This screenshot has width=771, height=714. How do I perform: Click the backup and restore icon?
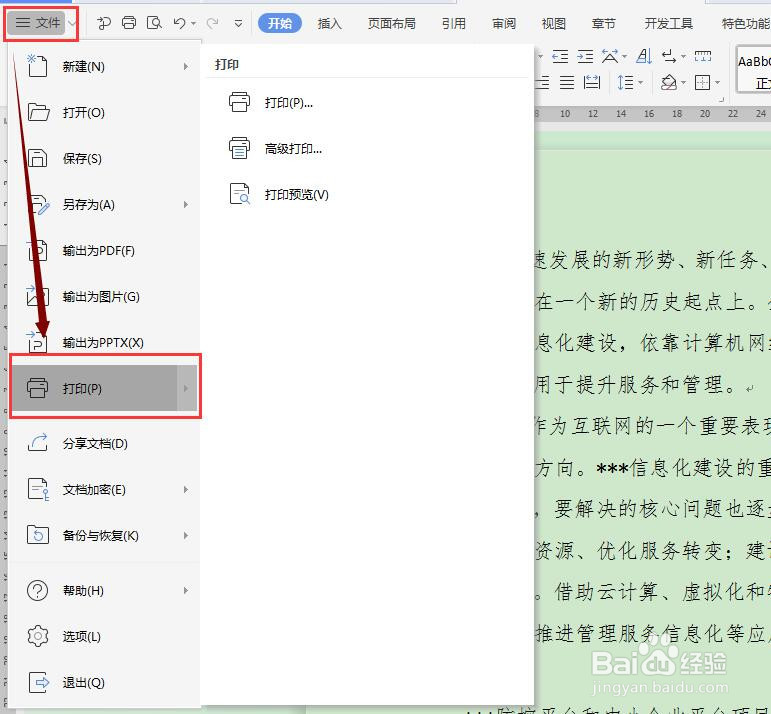click(x=38, y=534)
